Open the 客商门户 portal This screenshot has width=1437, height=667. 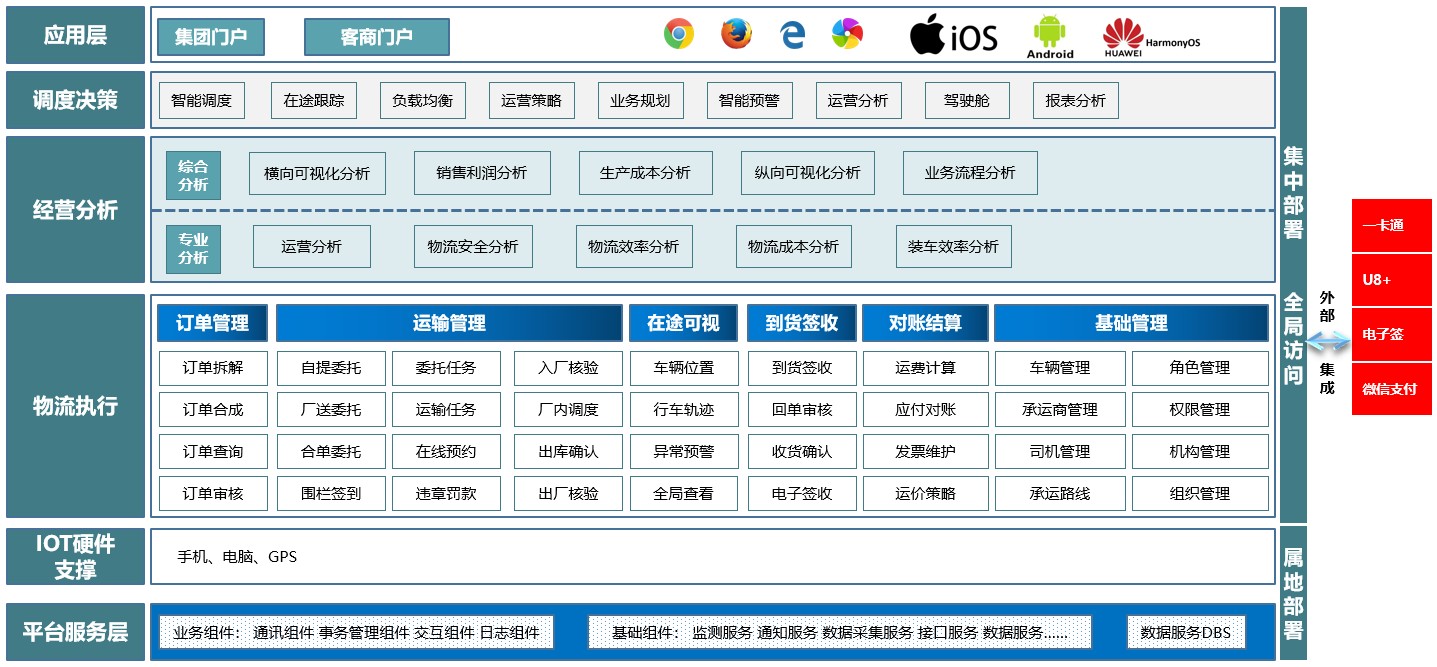(377, 37)
